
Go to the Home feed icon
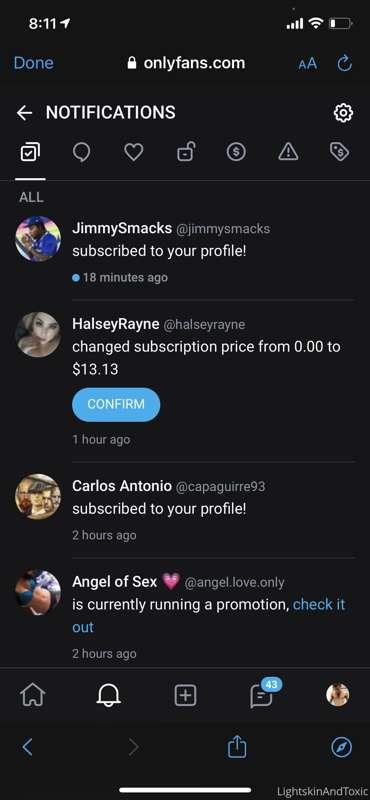click(33, 695)
